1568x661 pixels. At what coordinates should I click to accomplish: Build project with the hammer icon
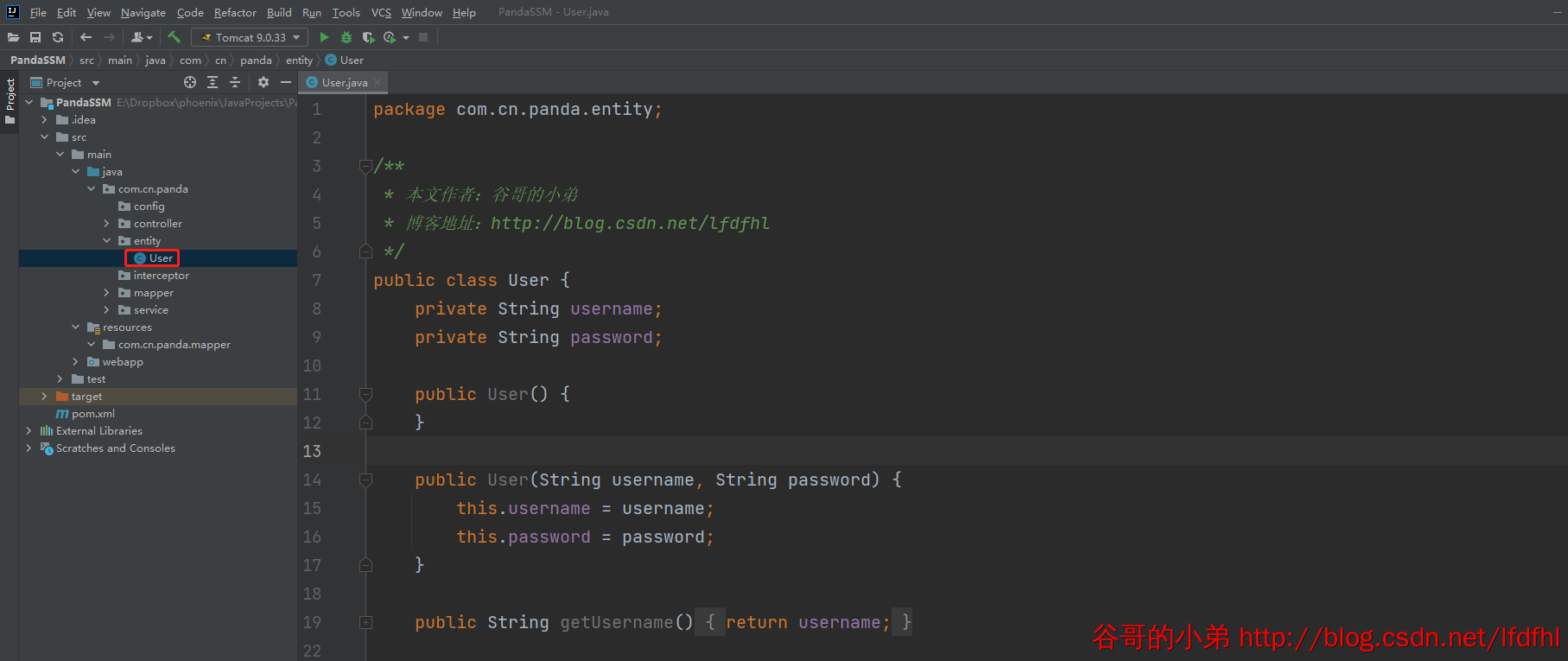[x=174, y=37]
